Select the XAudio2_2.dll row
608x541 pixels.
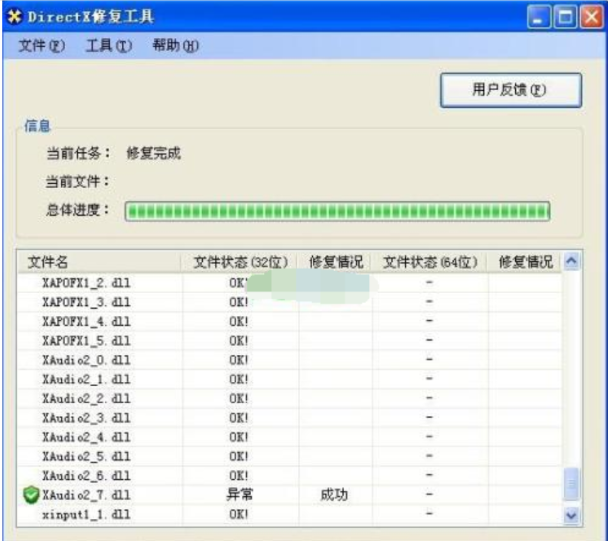[x=289, y=399]
